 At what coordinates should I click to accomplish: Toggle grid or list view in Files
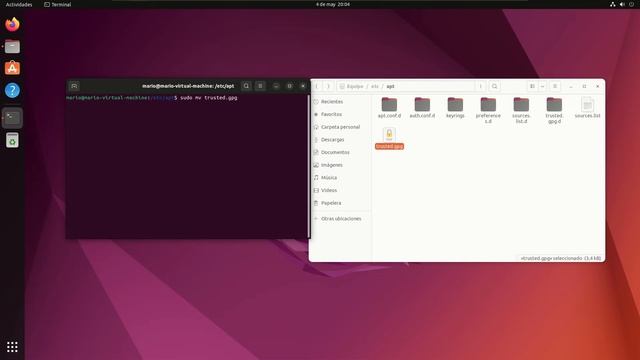(532, 87)
